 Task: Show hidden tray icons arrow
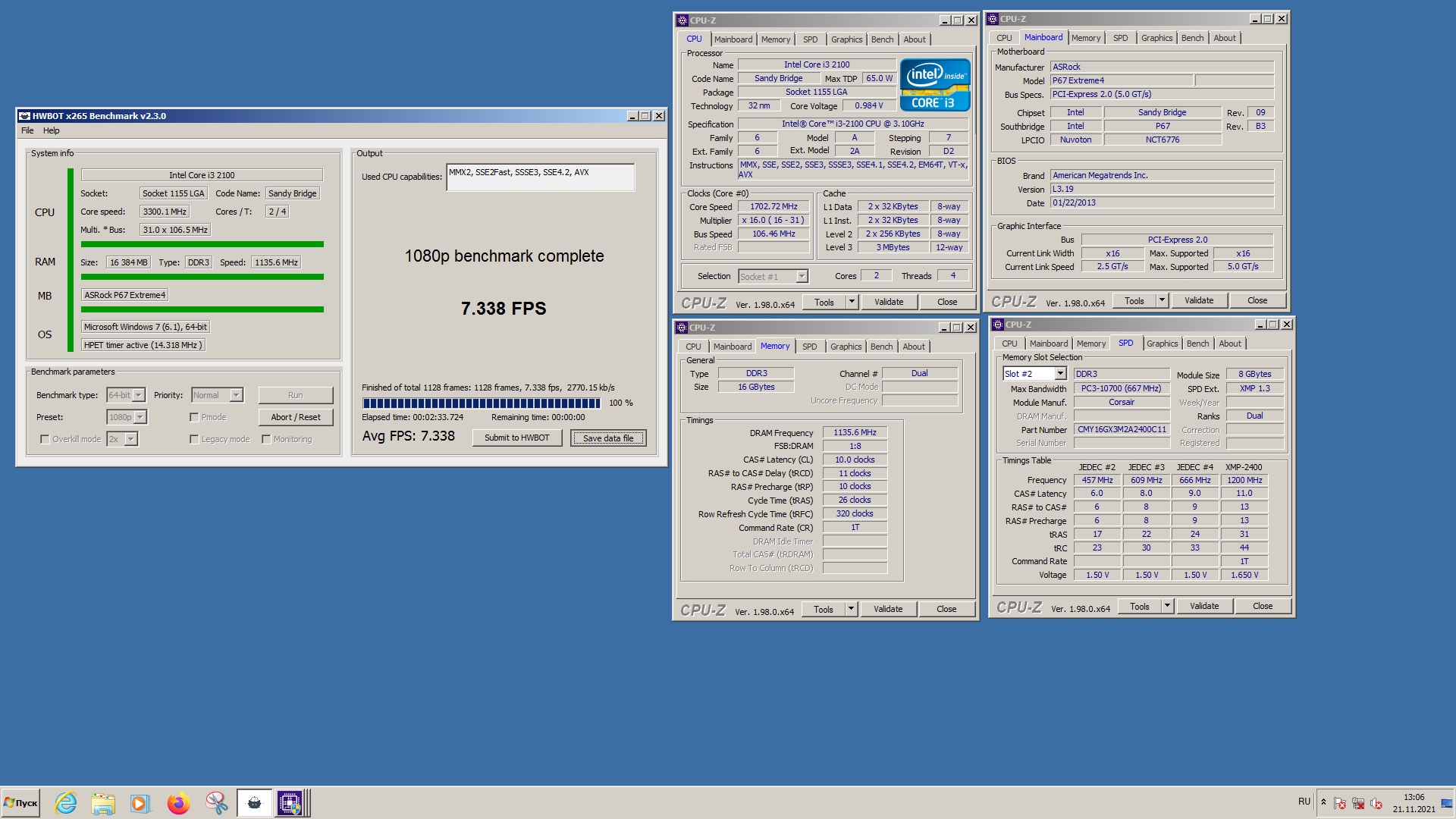1323,802
